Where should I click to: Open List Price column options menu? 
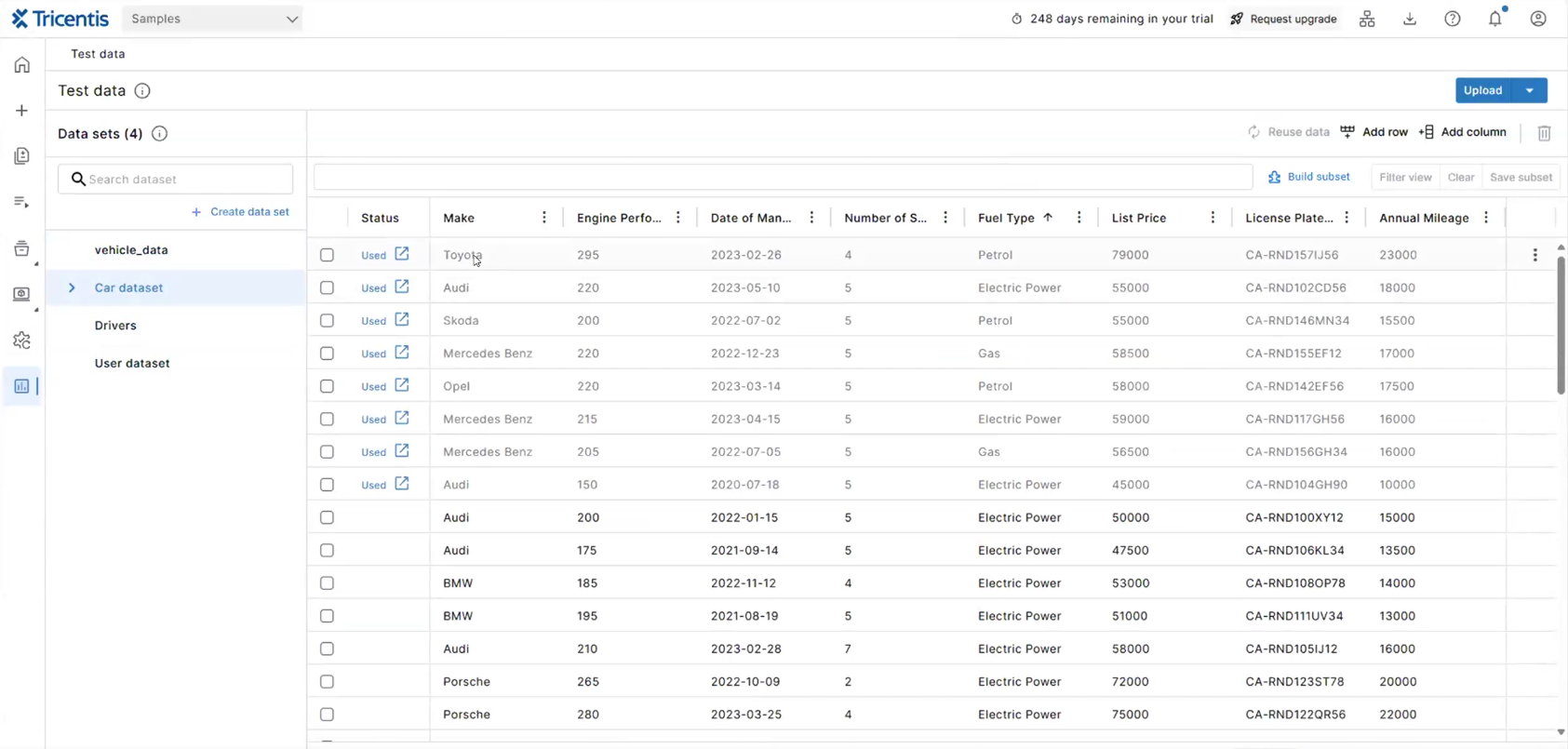[1213, 218]
